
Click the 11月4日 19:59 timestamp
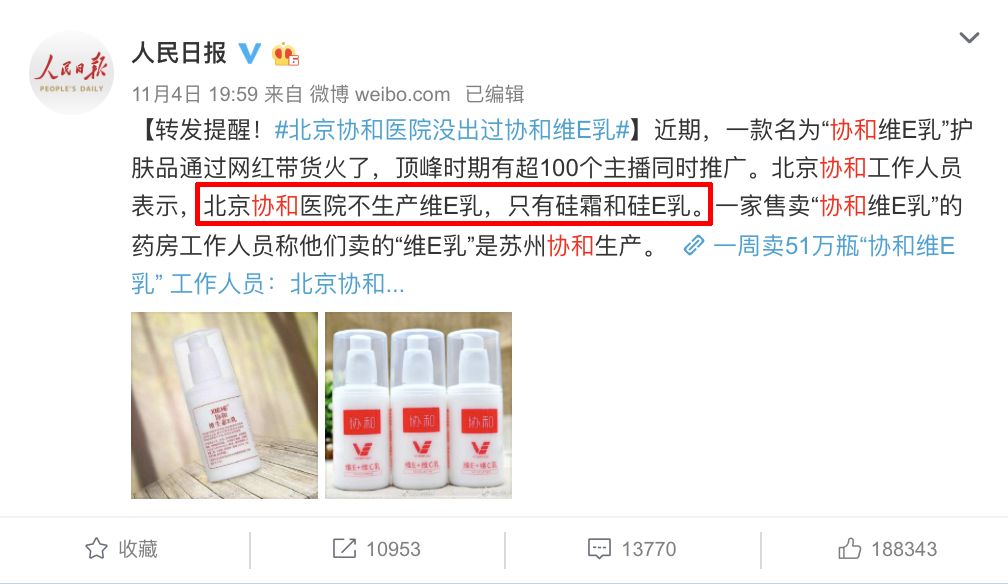(x=194, y=95)
